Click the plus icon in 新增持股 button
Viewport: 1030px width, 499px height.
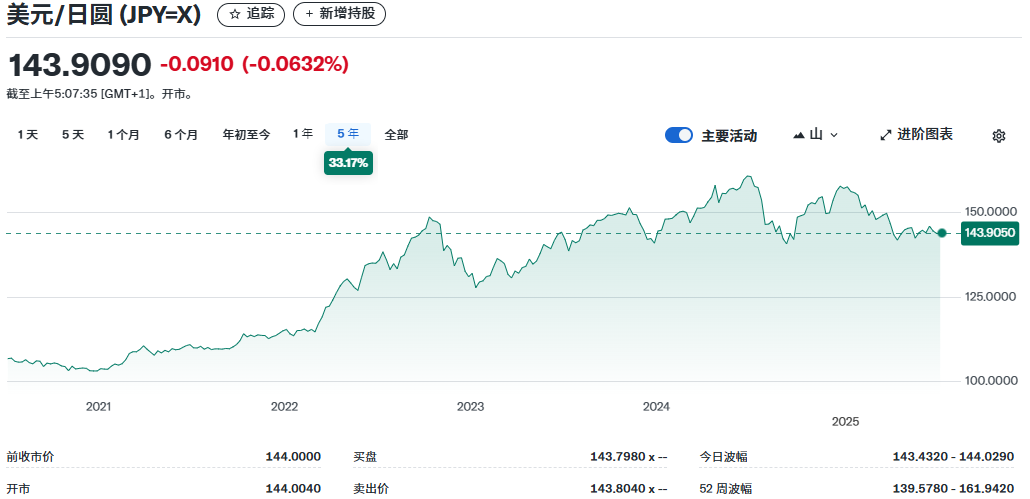[309, 14]
